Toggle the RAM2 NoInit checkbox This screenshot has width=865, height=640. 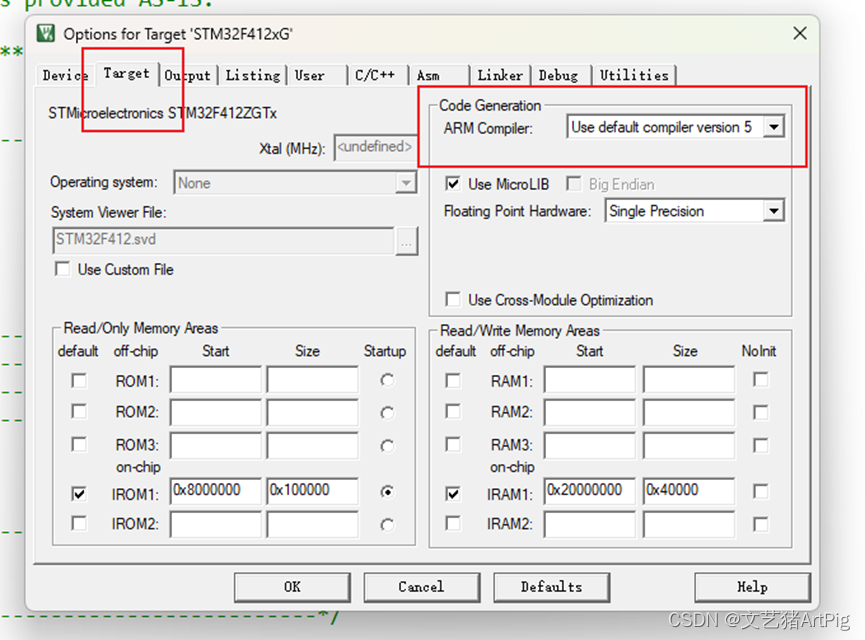pos(761,413)
